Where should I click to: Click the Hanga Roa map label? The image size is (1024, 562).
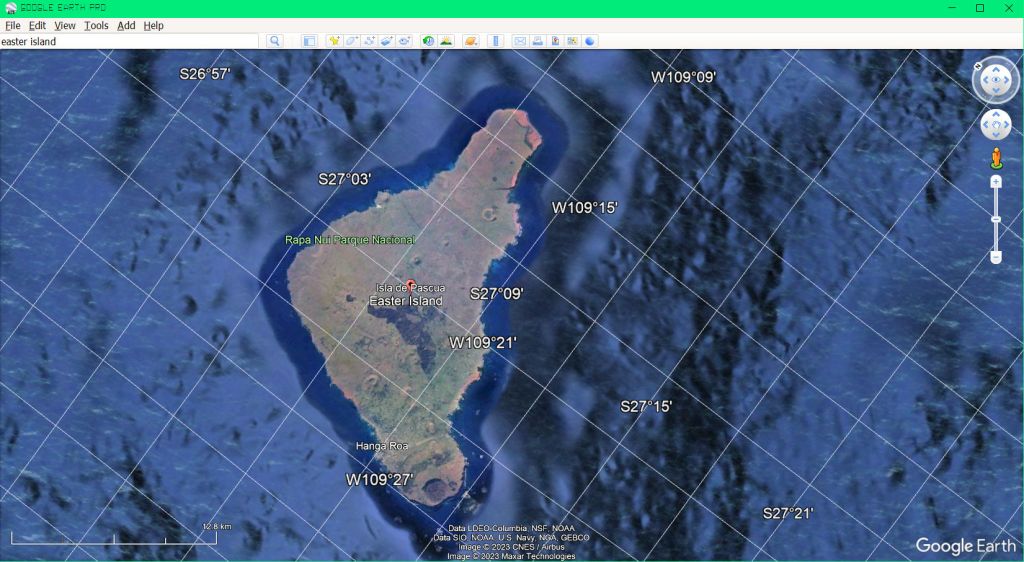pos(382,446)
